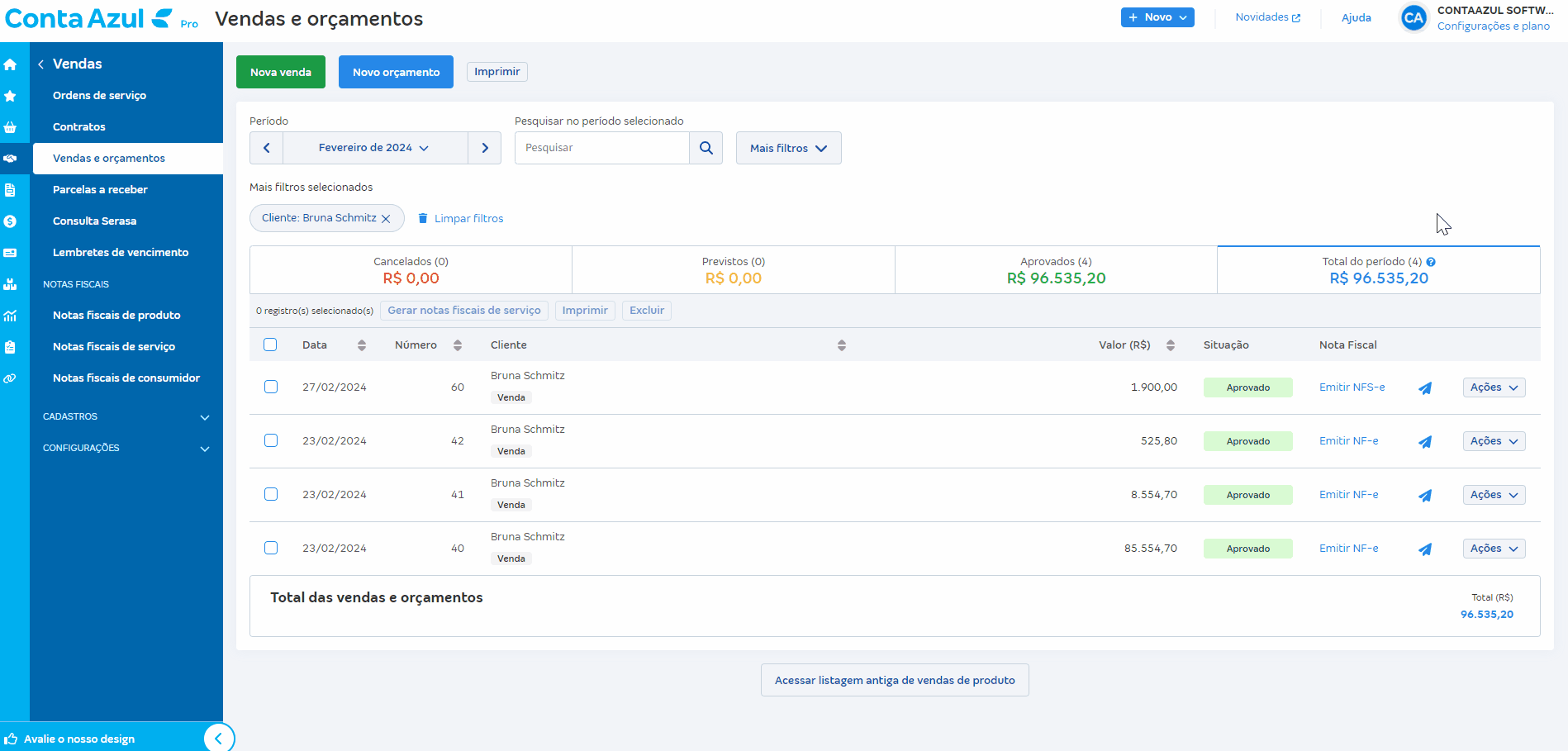Open the shopping basket icon
The height and width of the screenshot is (751, 1568).
tap(10, 127)
